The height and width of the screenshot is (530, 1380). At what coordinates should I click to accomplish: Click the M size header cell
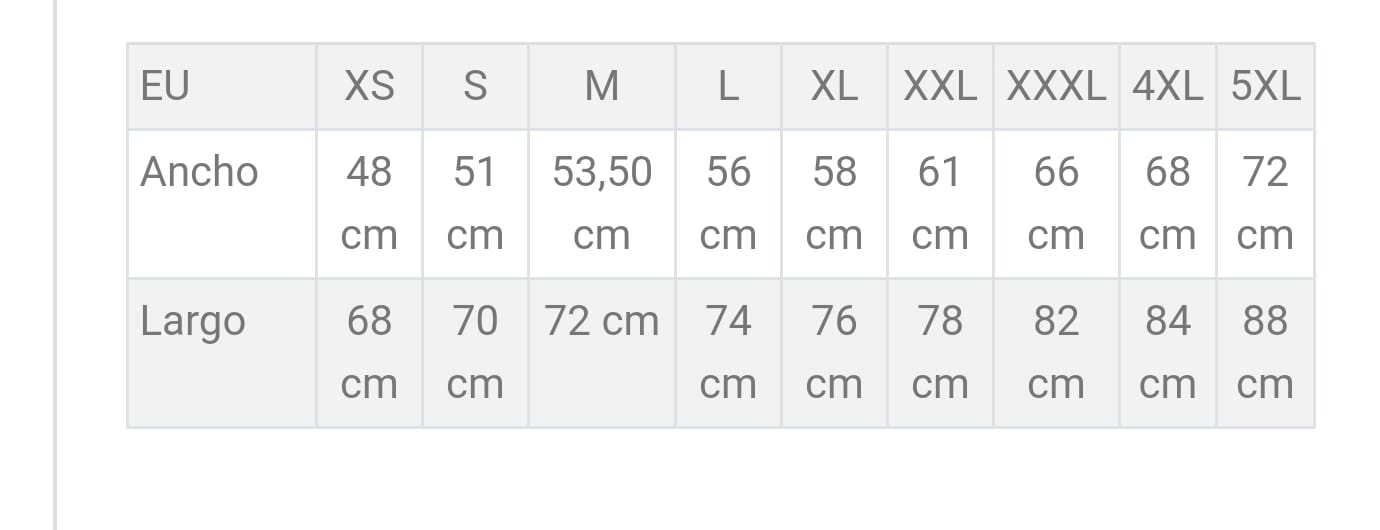[602, 87]
